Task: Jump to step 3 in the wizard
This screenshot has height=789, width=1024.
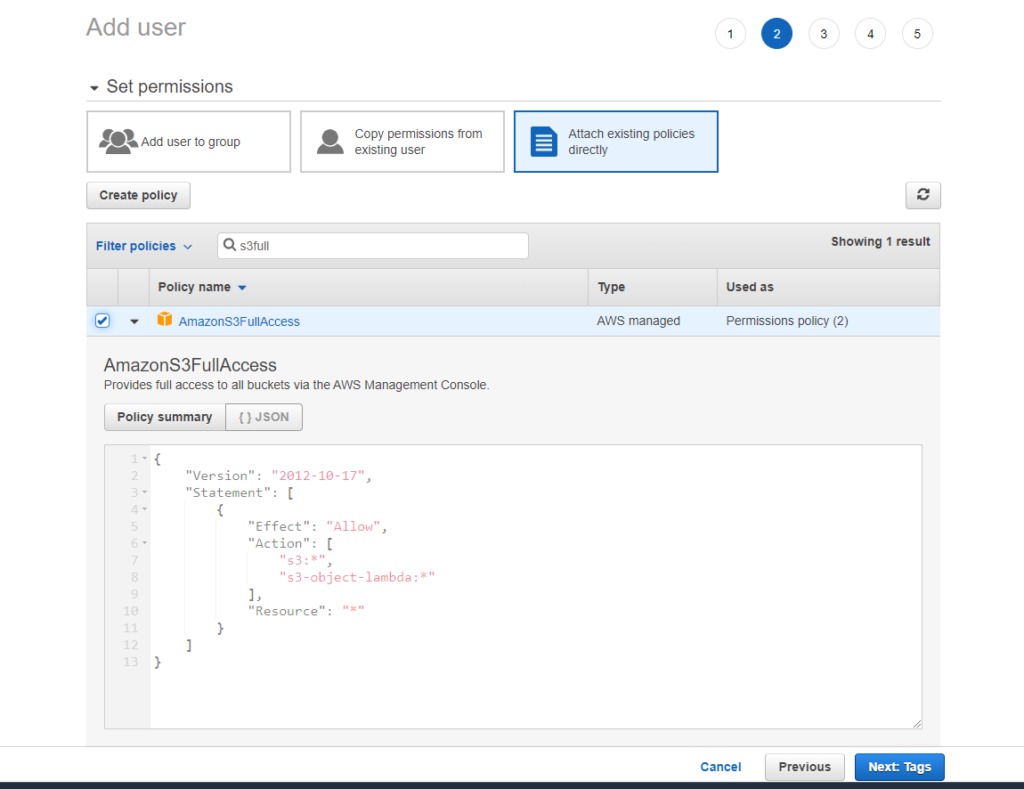Action: [x=823, y=34]
